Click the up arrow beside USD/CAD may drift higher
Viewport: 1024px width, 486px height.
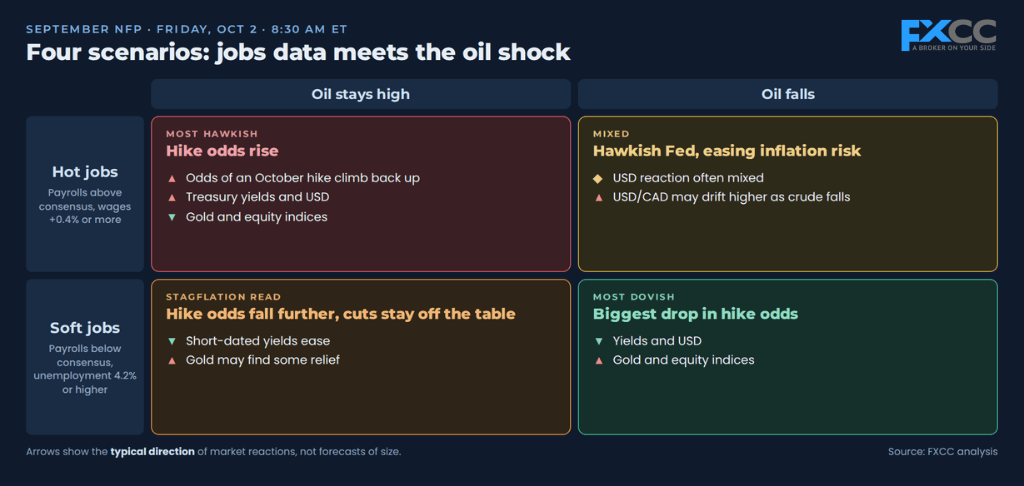(x=598, y=197)
